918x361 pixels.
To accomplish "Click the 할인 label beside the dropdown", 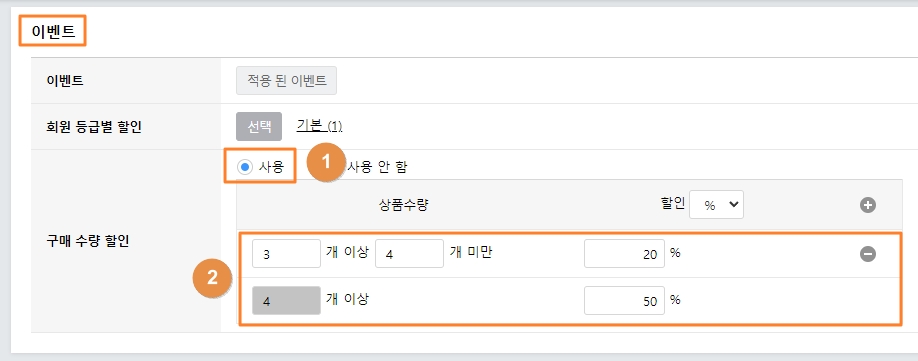I will (672, 204).
